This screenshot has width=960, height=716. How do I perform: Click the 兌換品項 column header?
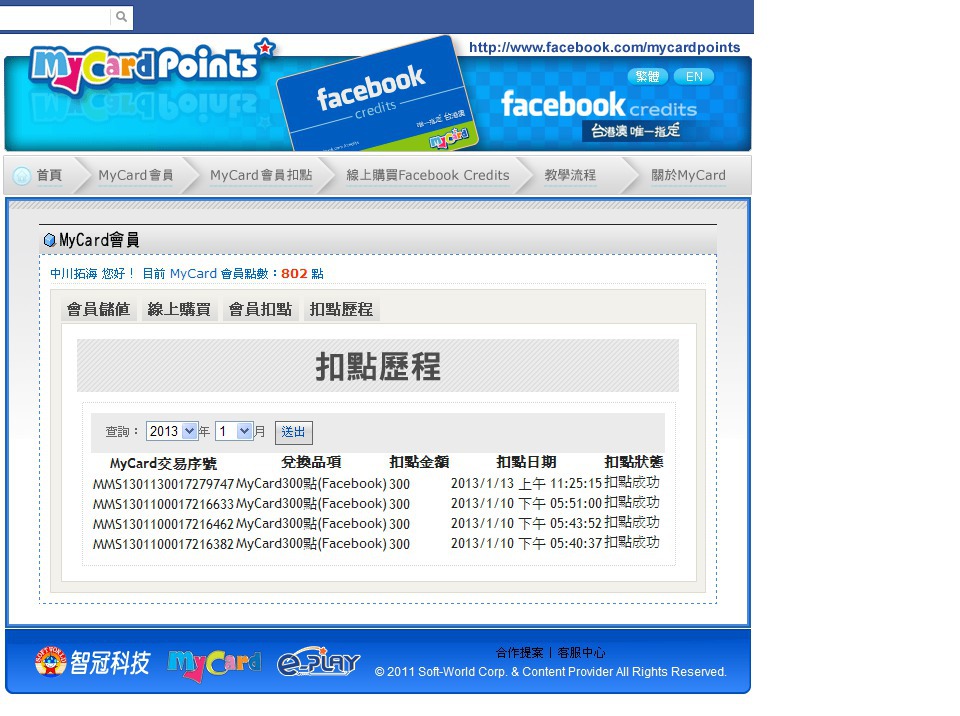(x=311, y=462)
